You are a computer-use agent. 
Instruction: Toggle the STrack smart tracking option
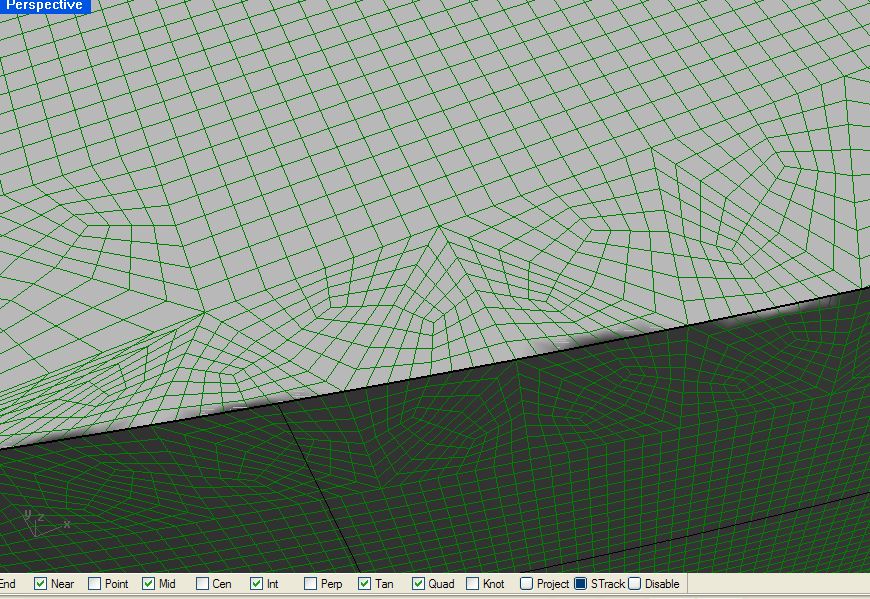pyautogui.click(x=580, y=583)
